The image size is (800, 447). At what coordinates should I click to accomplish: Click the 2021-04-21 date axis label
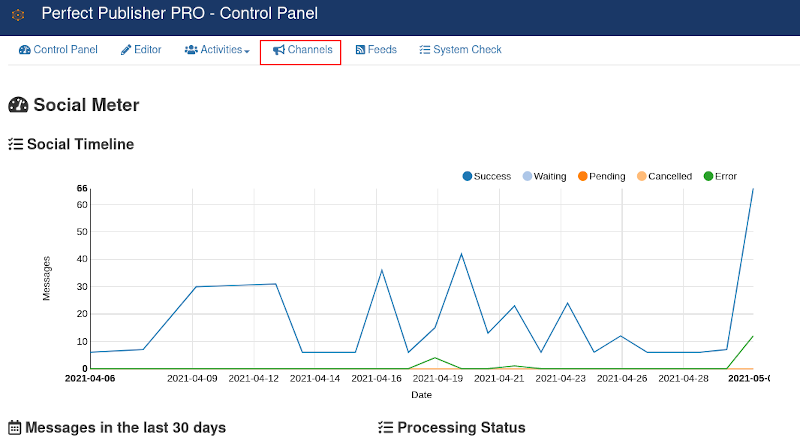coord(499,379)
